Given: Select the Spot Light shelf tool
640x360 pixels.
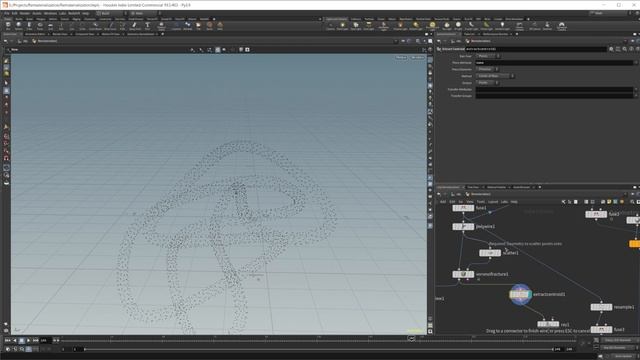Looking at the screenshot, I should pyautogui.click(x=356, y=26).
